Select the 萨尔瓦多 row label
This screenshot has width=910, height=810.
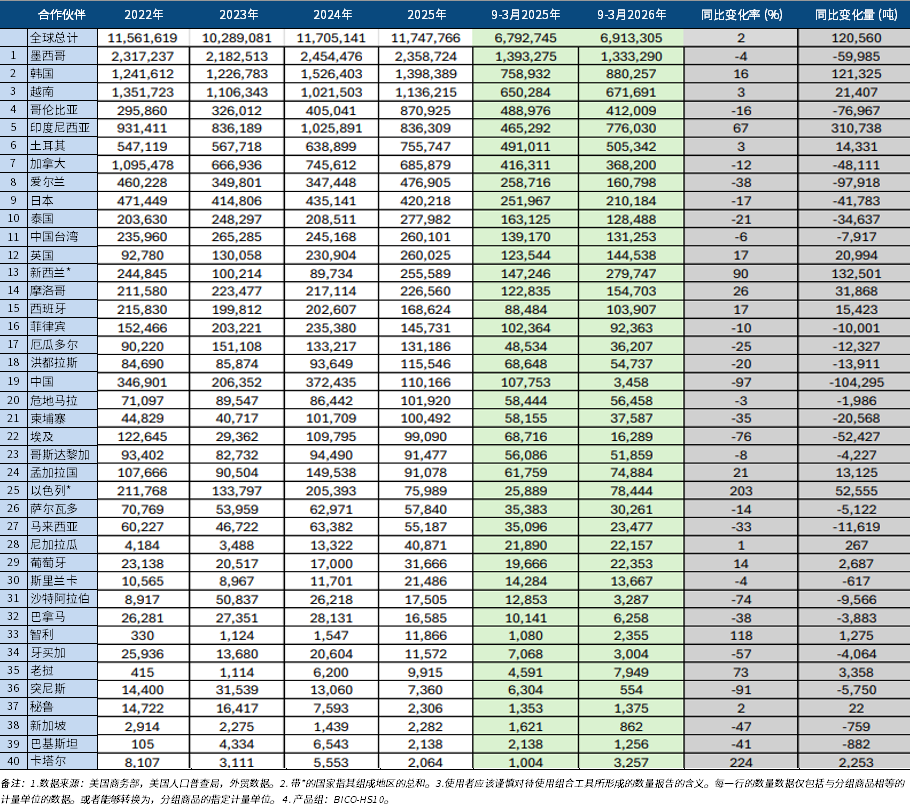click(x=53, y=509)
